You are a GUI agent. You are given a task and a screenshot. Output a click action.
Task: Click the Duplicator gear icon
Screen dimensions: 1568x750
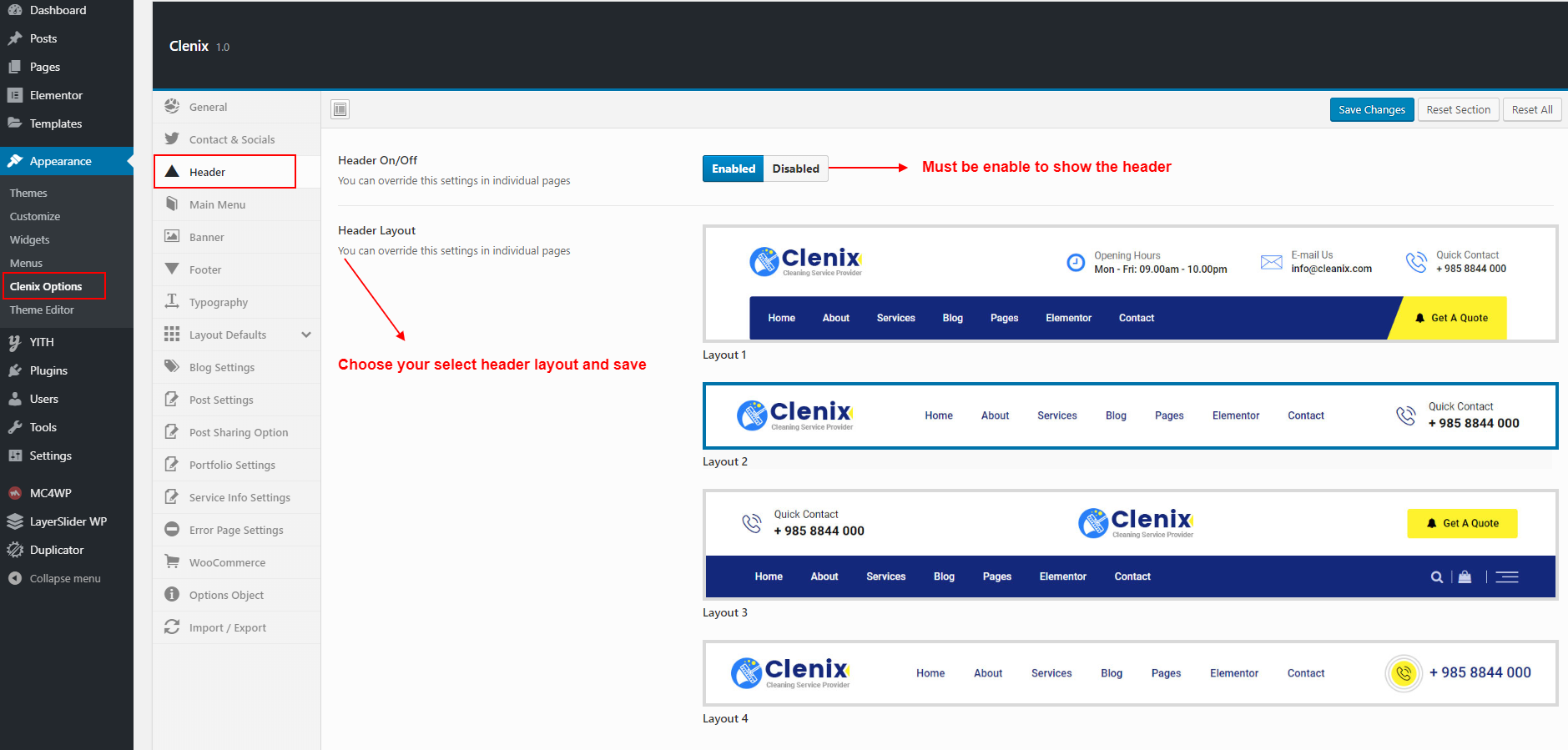pos(15,550)
